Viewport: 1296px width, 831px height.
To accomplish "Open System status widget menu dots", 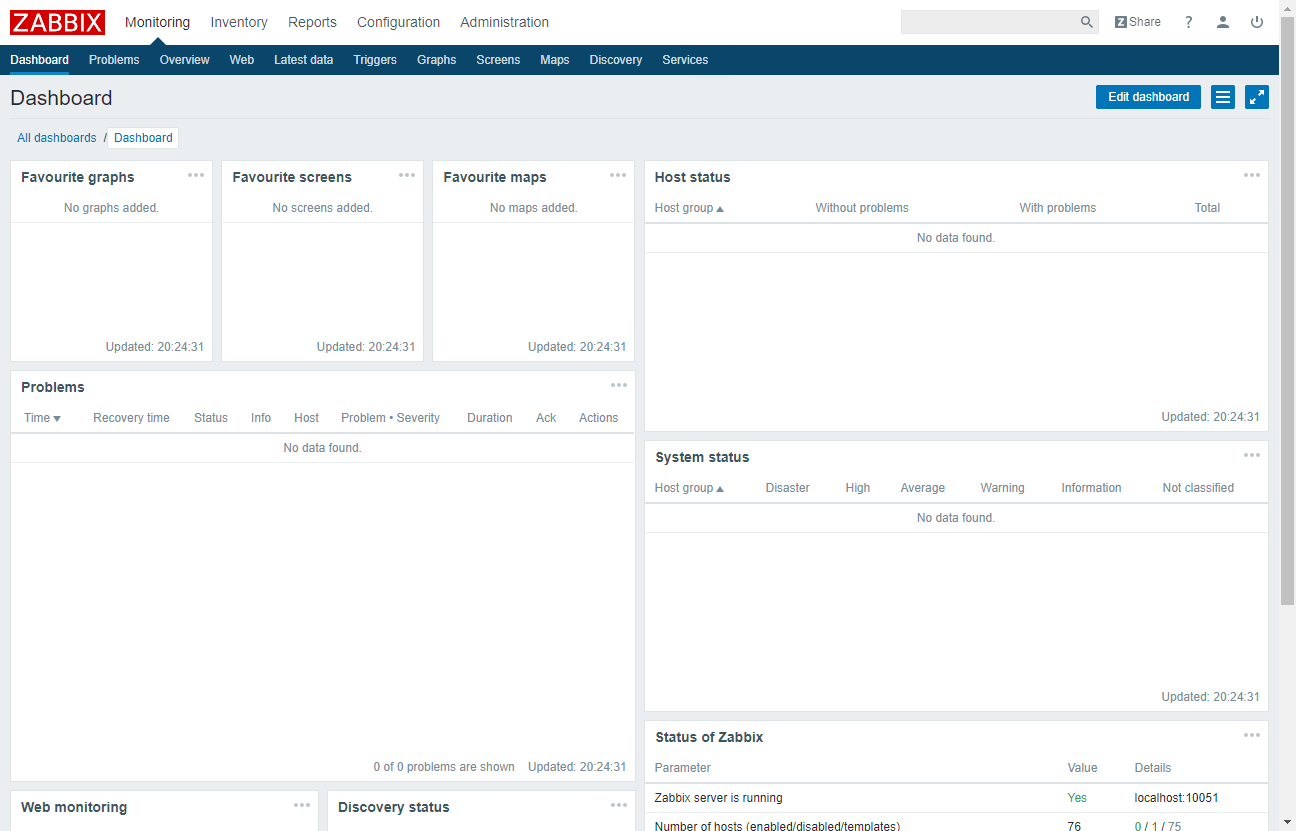I will (x=1252, y=455).
